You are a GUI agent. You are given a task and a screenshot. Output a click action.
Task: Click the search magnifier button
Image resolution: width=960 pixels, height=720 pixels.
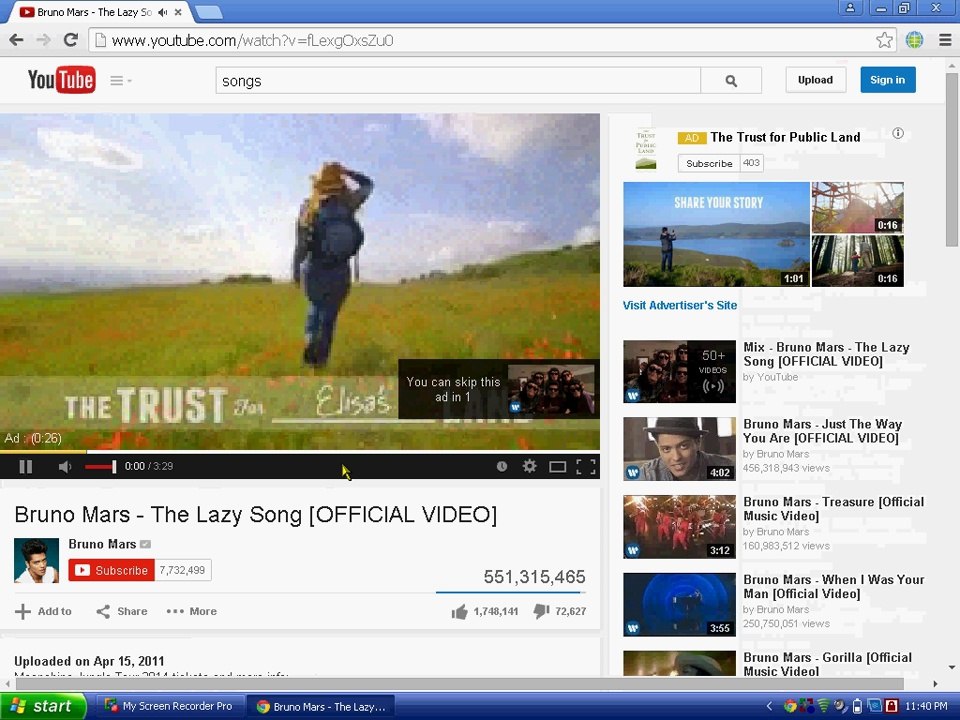pyautogui.click(x=731, y=80)
